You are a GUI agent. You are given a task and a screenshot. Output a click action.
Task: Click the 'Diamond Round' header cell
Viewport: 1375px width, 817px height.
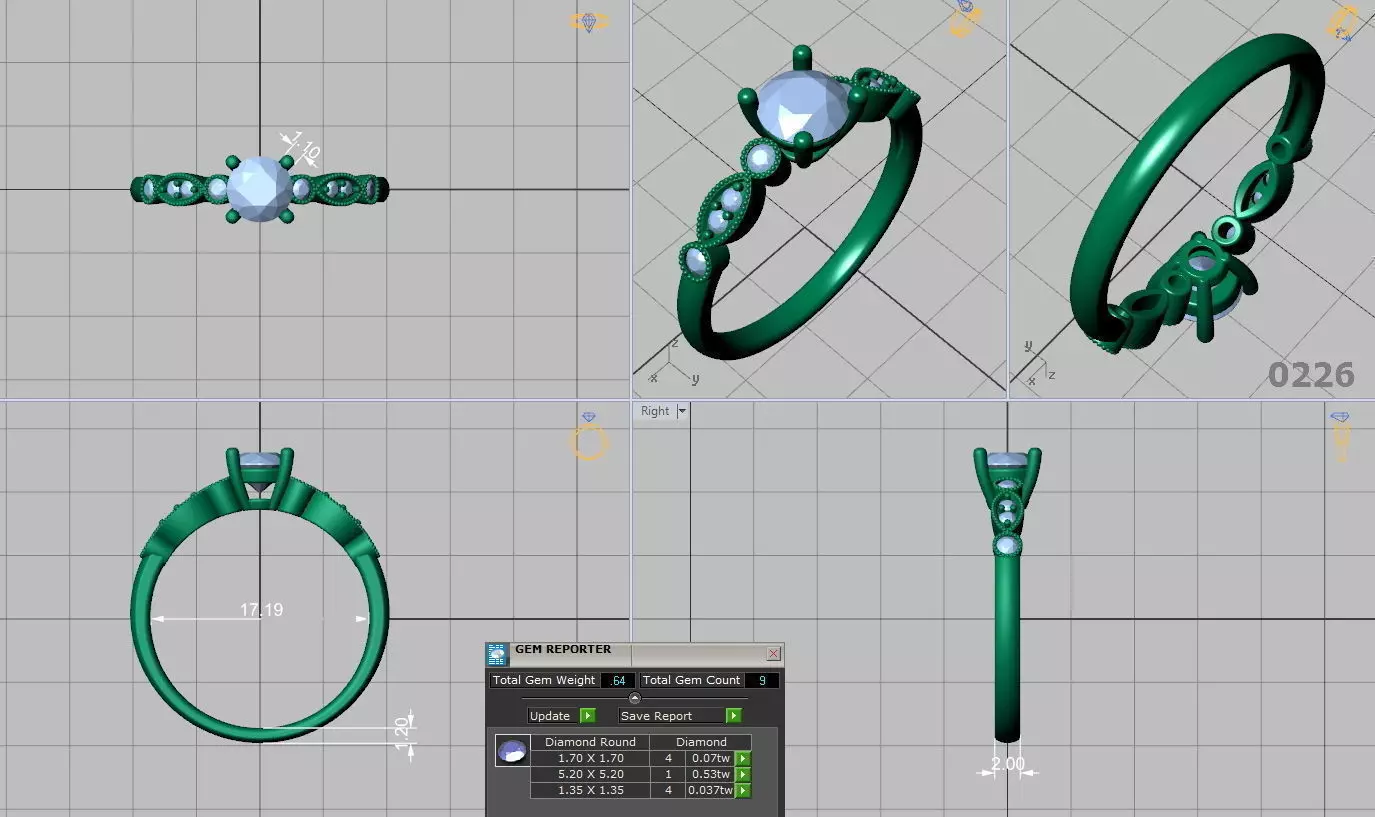click(590, 742)
